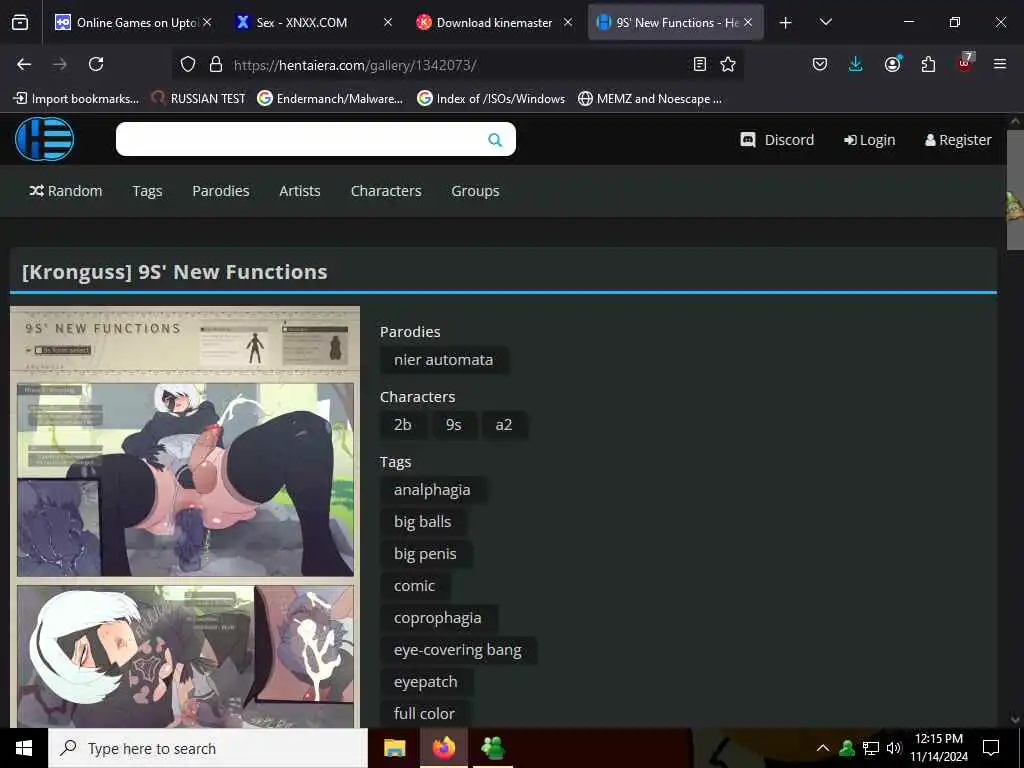Viewport: 1024px width, 768px height.
Task: Open the volume speaker tray icon
Action: tap(893, 748)
